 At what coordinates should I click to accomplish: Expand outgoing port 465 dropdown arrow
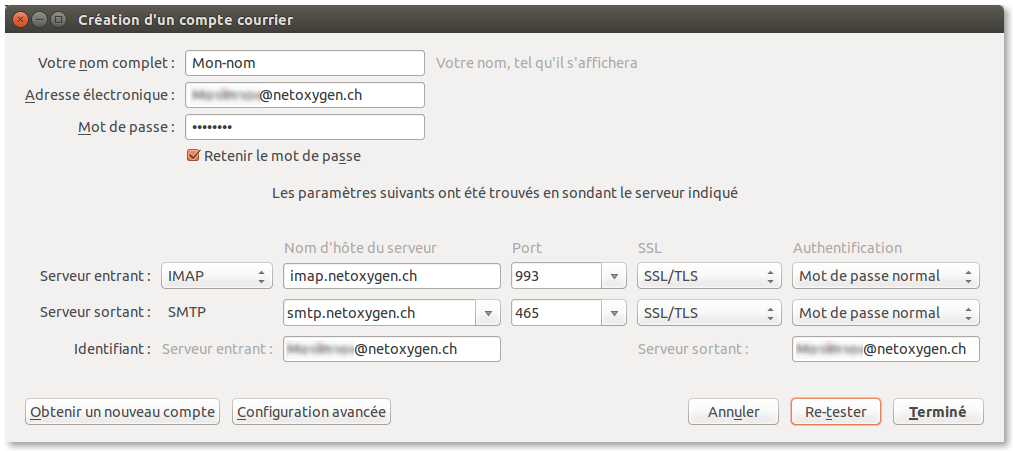[614, 313]
